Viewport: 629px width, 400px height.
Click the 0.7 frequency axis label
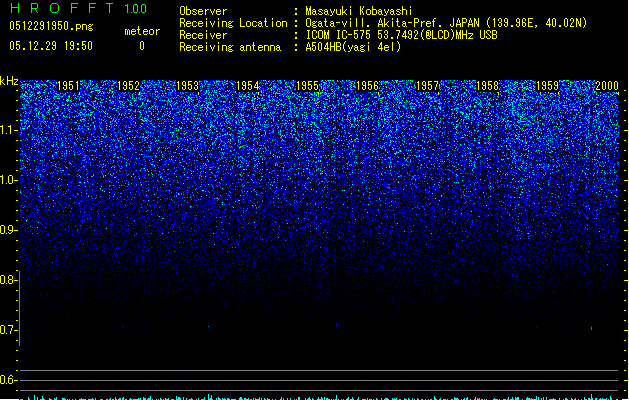(x=8, y=330)
